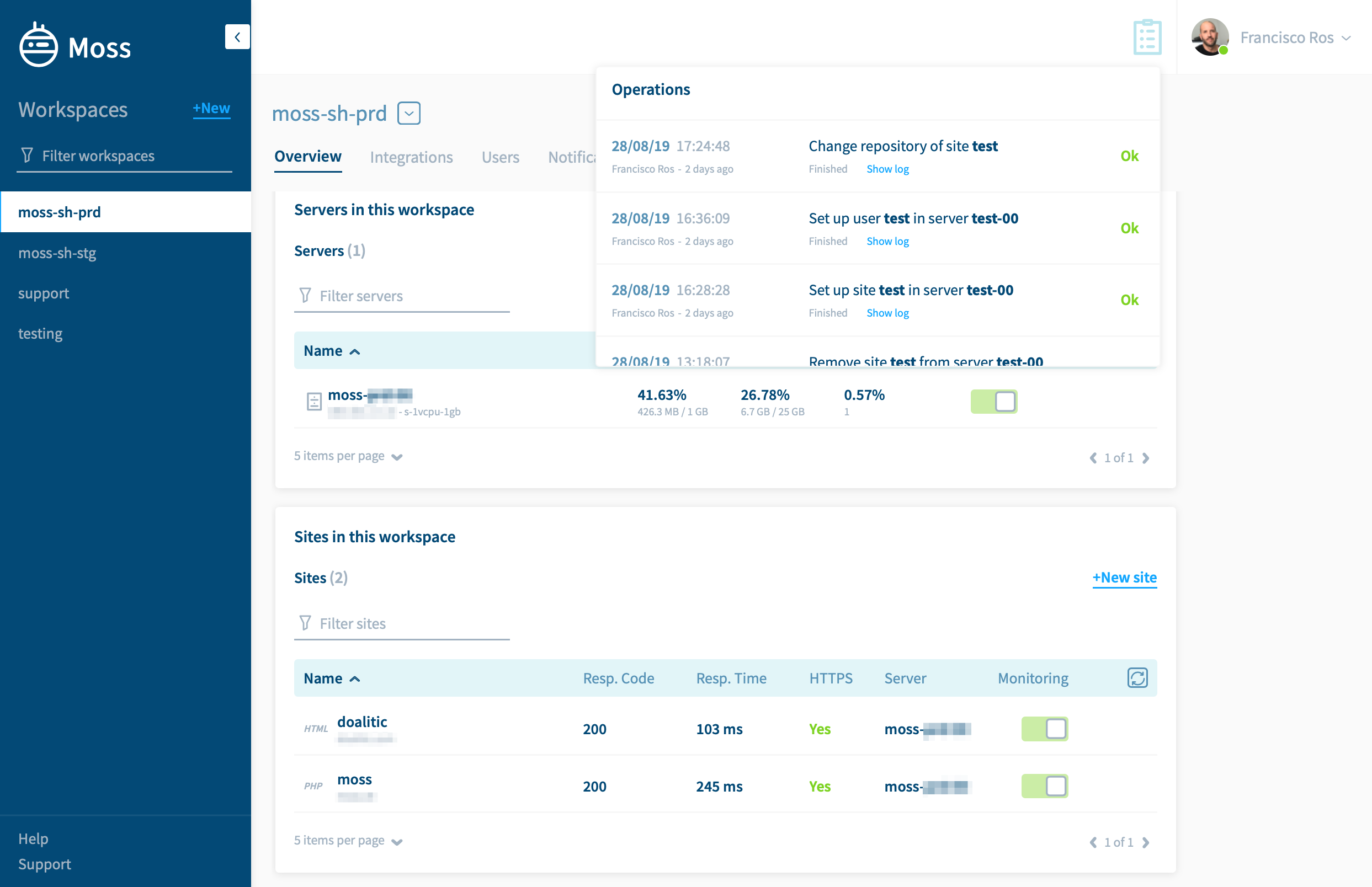Open the operations clipboard icon

[1147, 38]
